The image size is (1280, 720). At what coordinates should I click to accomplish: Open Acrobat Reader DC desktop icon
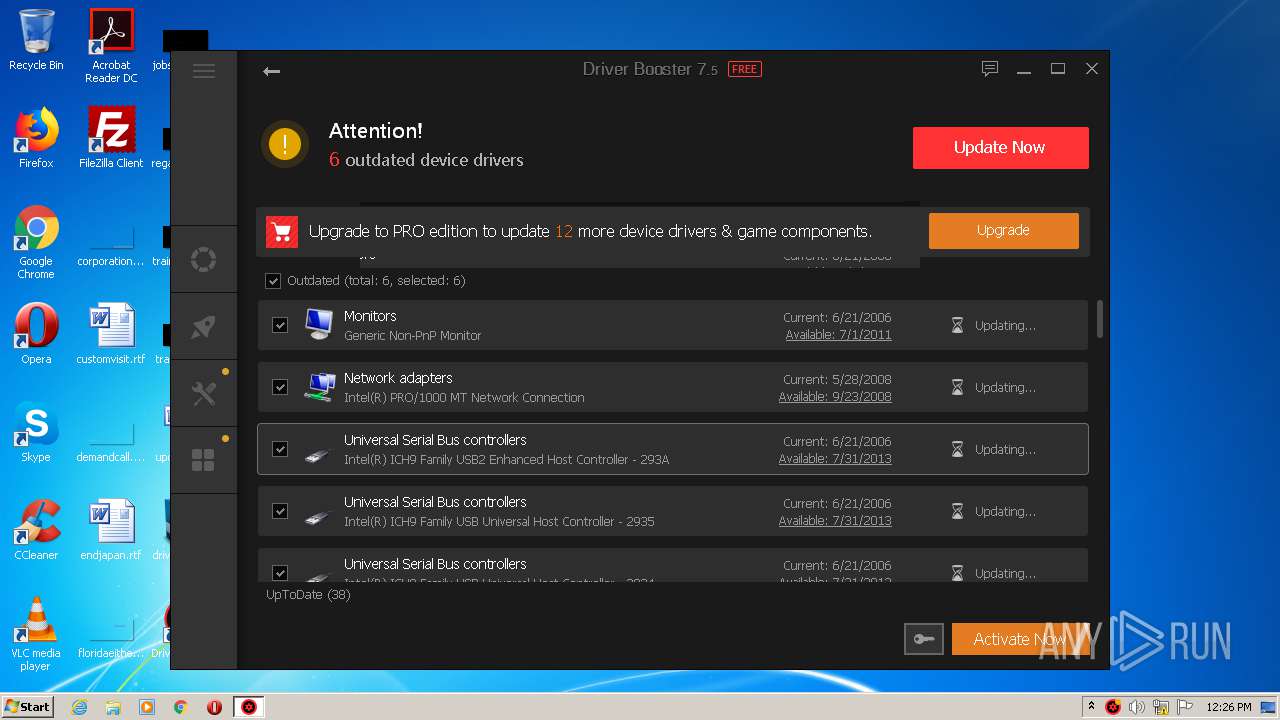click(x=111, y=46)
